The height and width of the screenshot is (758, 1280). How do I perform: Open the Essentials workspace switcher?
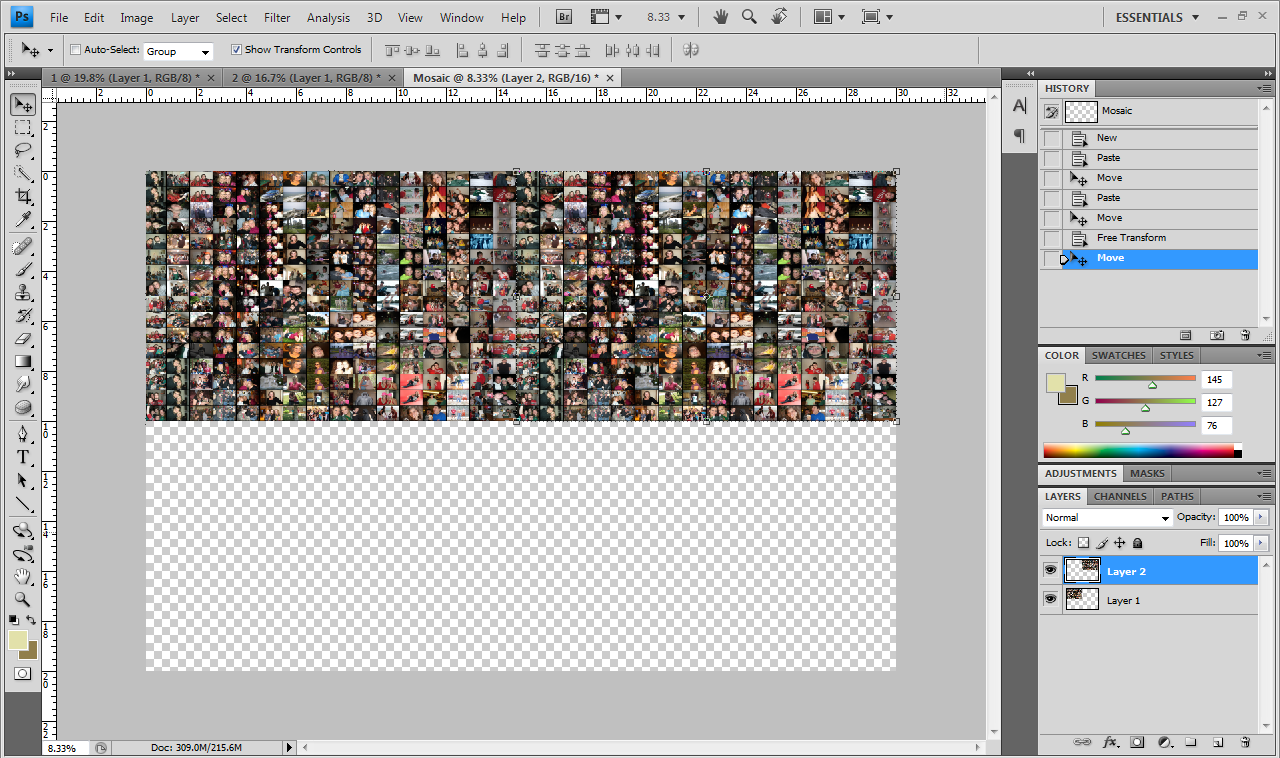coord(1156,17)
